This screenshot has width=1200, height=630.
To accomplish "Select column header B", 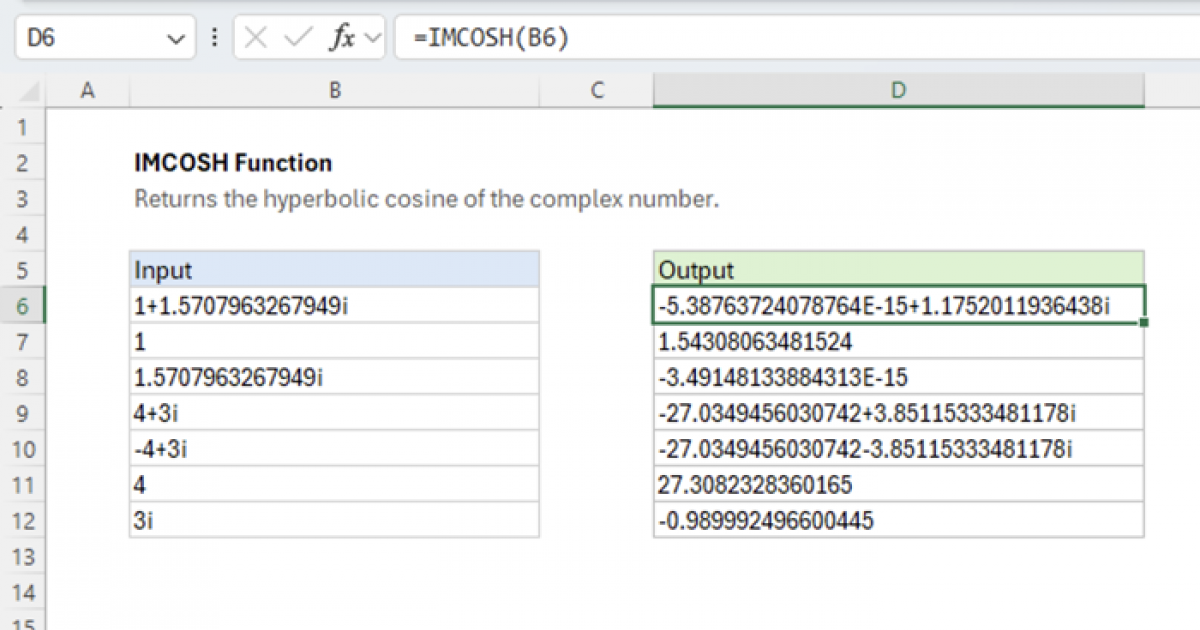I will click(334, 90).
